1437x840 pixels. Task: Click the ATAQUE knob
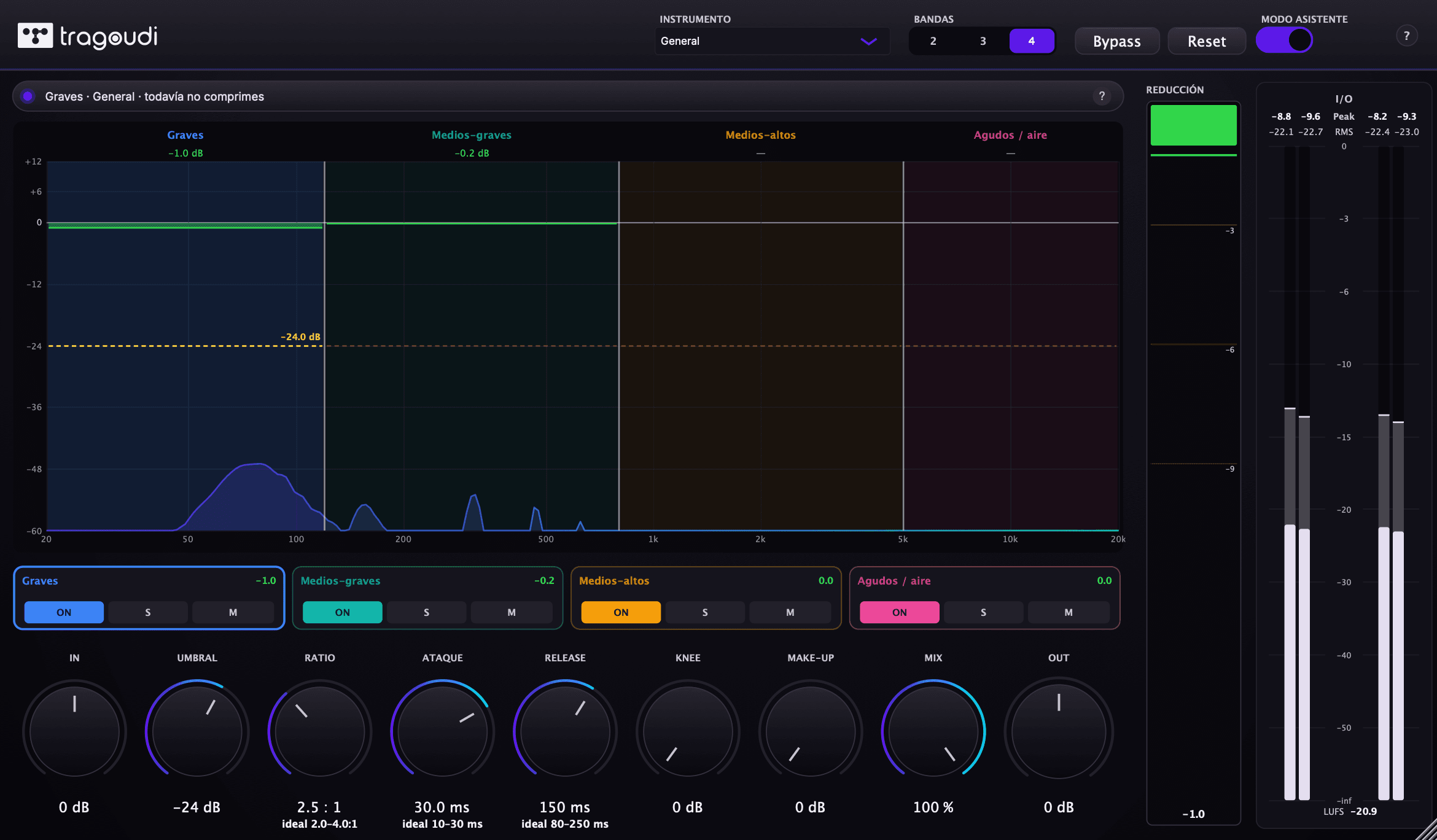(442, 730)
